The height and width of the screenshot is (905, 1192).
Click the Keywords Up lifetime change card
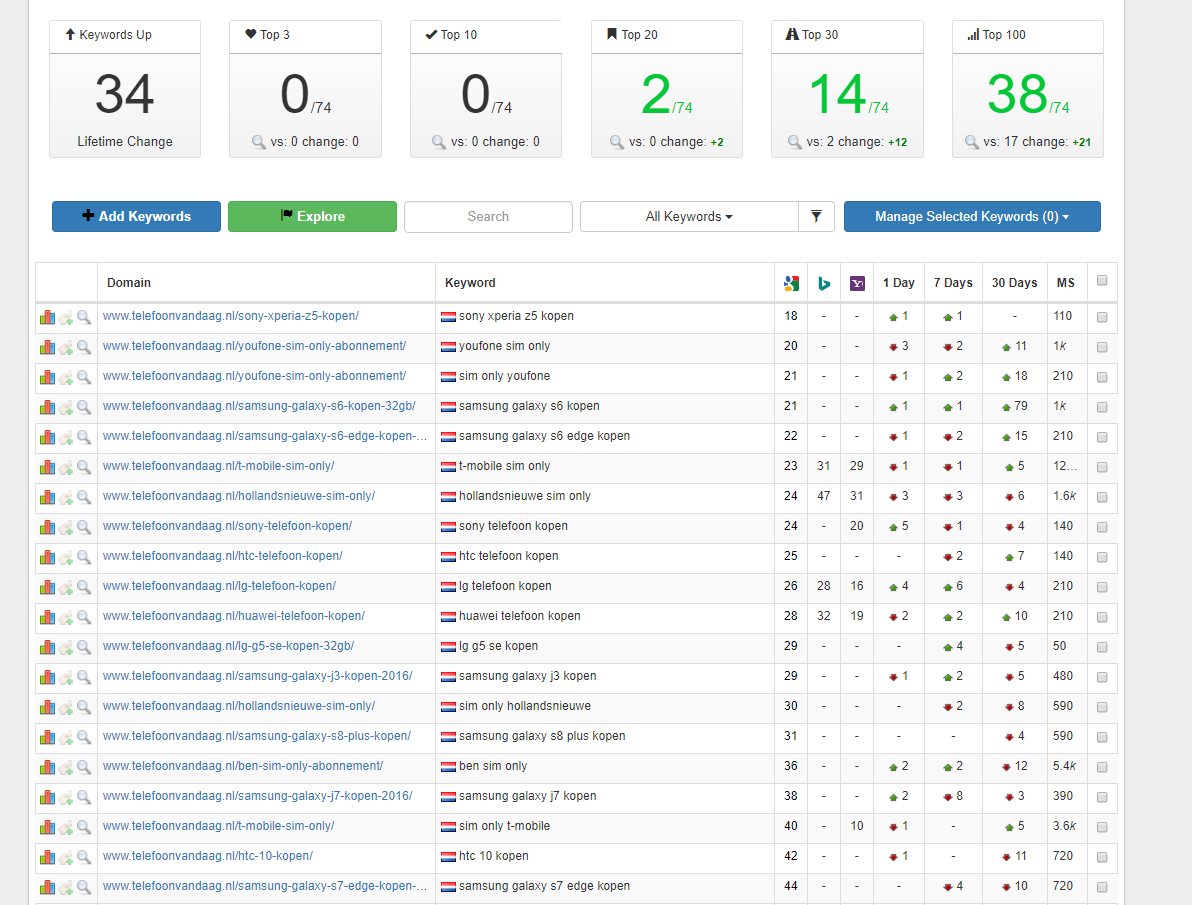pos(125,89)
